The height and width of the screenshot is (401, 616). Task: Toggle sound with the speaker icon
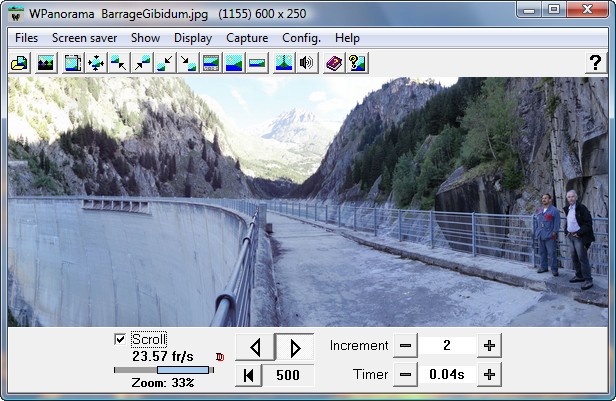(307, 63)
